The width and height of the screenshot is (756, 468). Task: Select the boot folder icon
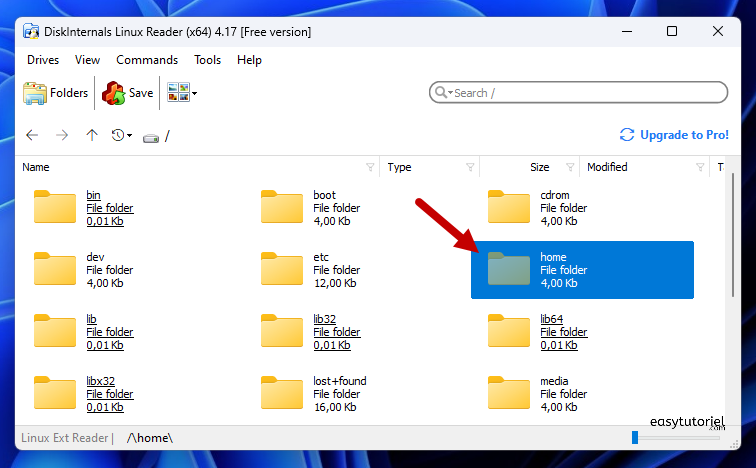pyautogui.click(x=282, y=208)
